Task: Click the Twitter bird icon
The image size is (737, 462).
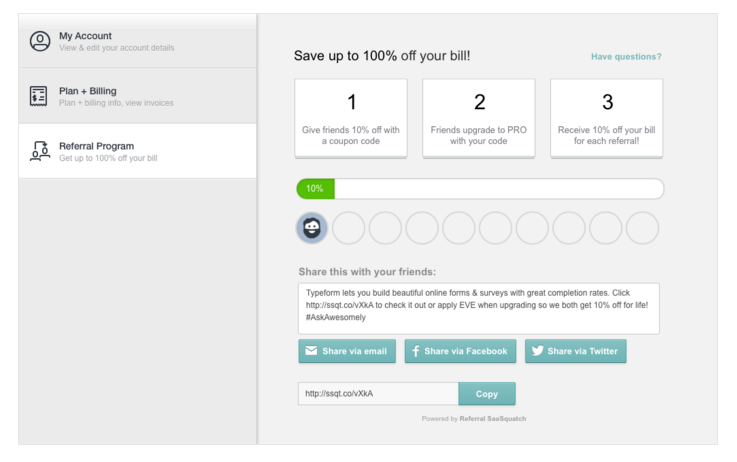Action: coord(537,351)
